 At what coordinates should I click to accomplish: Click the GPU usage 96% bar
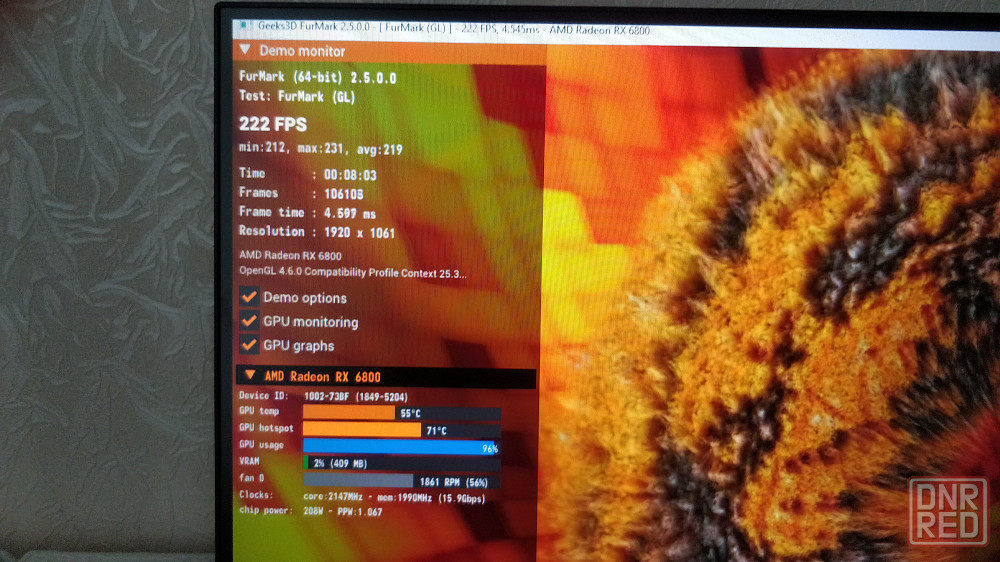pos(401,447)
